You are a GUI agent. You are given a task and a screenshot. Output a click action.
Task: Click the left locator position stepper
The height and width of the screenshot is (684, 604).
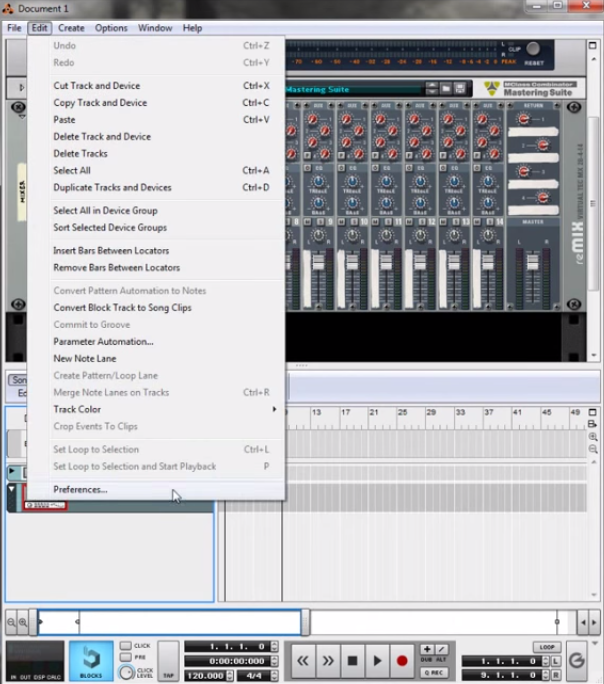point(546,661)
